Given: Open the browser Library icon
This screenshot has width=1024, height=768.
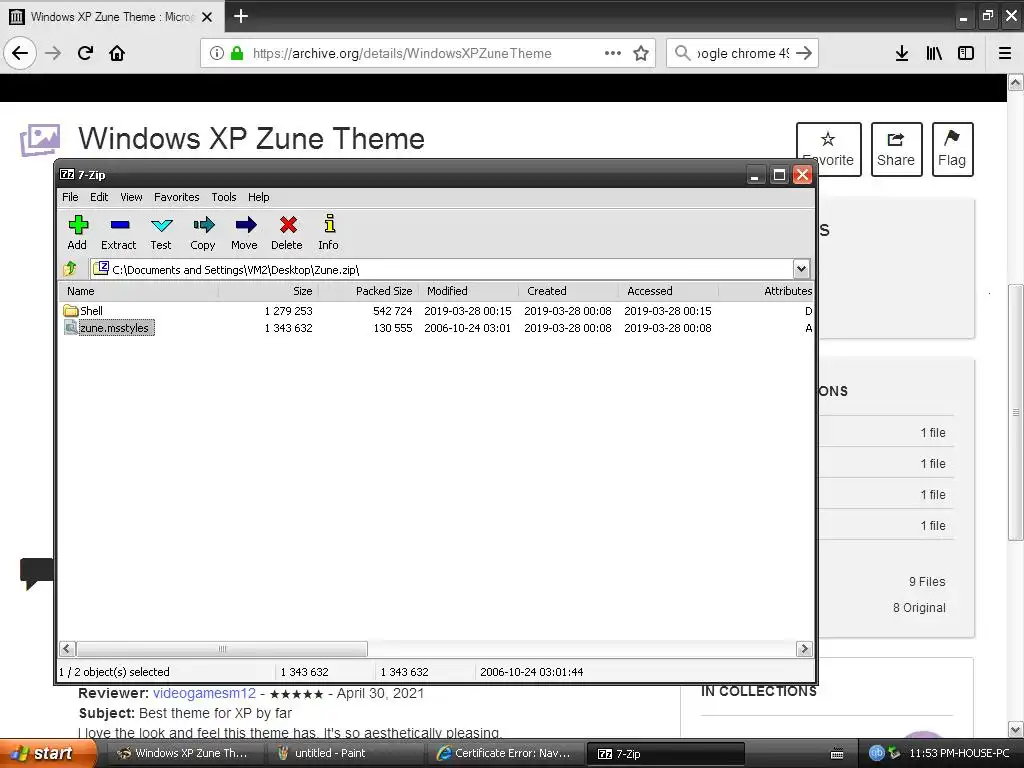Looking at the screenshot, I should pos(934,53).
